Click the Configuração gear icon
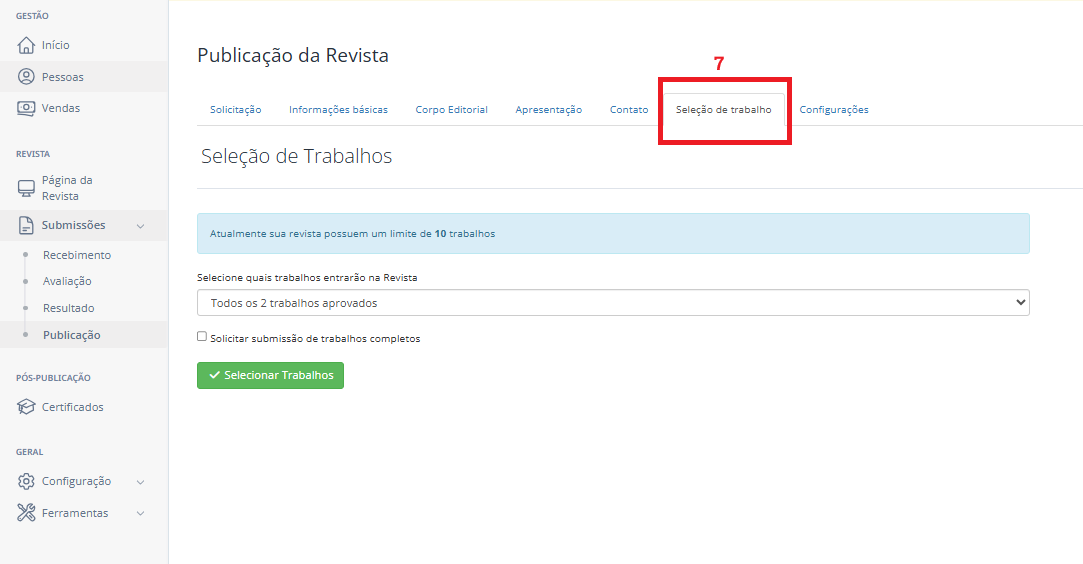The width and height of the screenshot is (1083, 564). pyautogui.click(x=26, y=481)
